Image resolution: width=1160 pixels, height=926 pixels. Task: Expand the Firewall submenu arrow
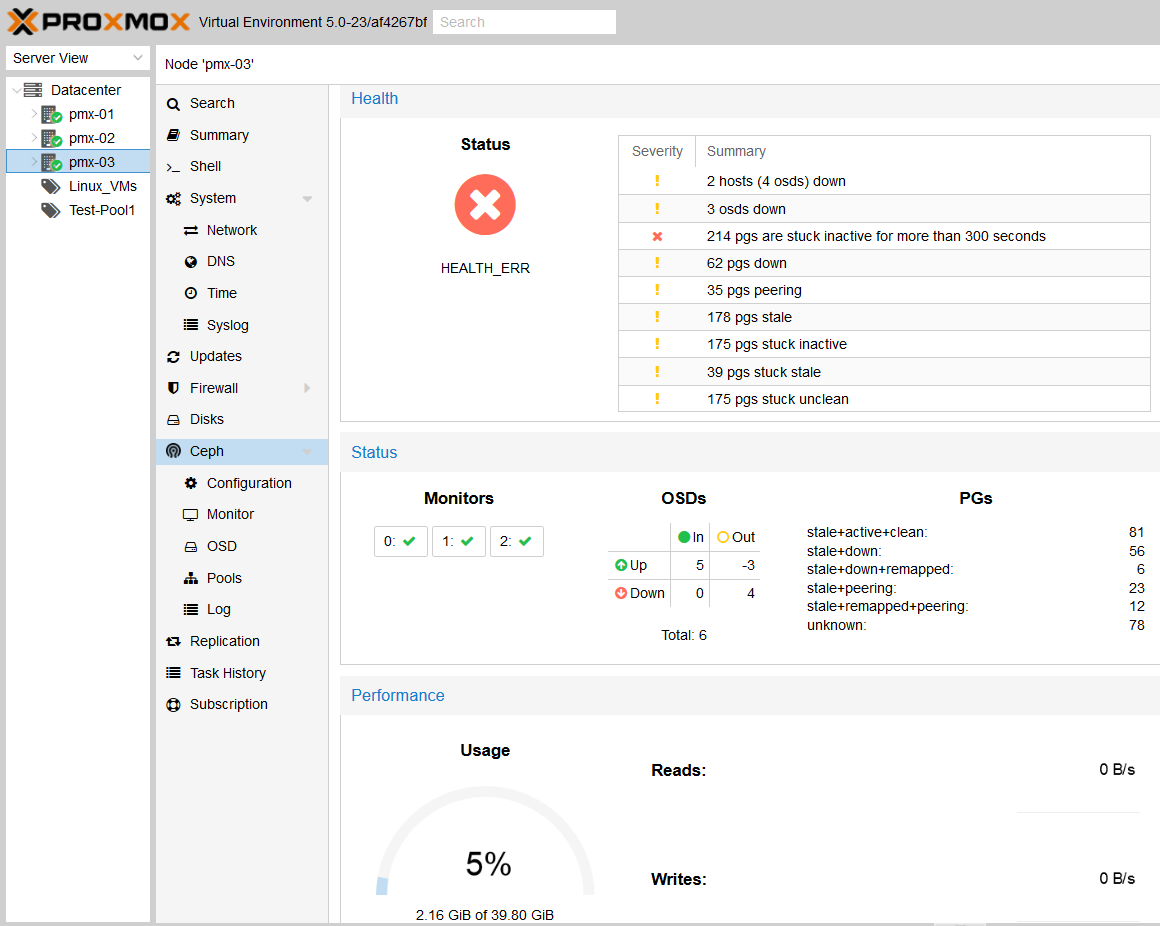point(307,388)
